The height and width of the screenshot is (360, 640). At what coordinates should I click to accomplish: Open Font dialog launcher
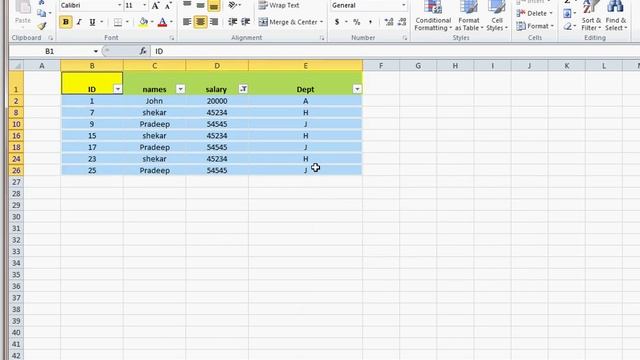(172, 38)
